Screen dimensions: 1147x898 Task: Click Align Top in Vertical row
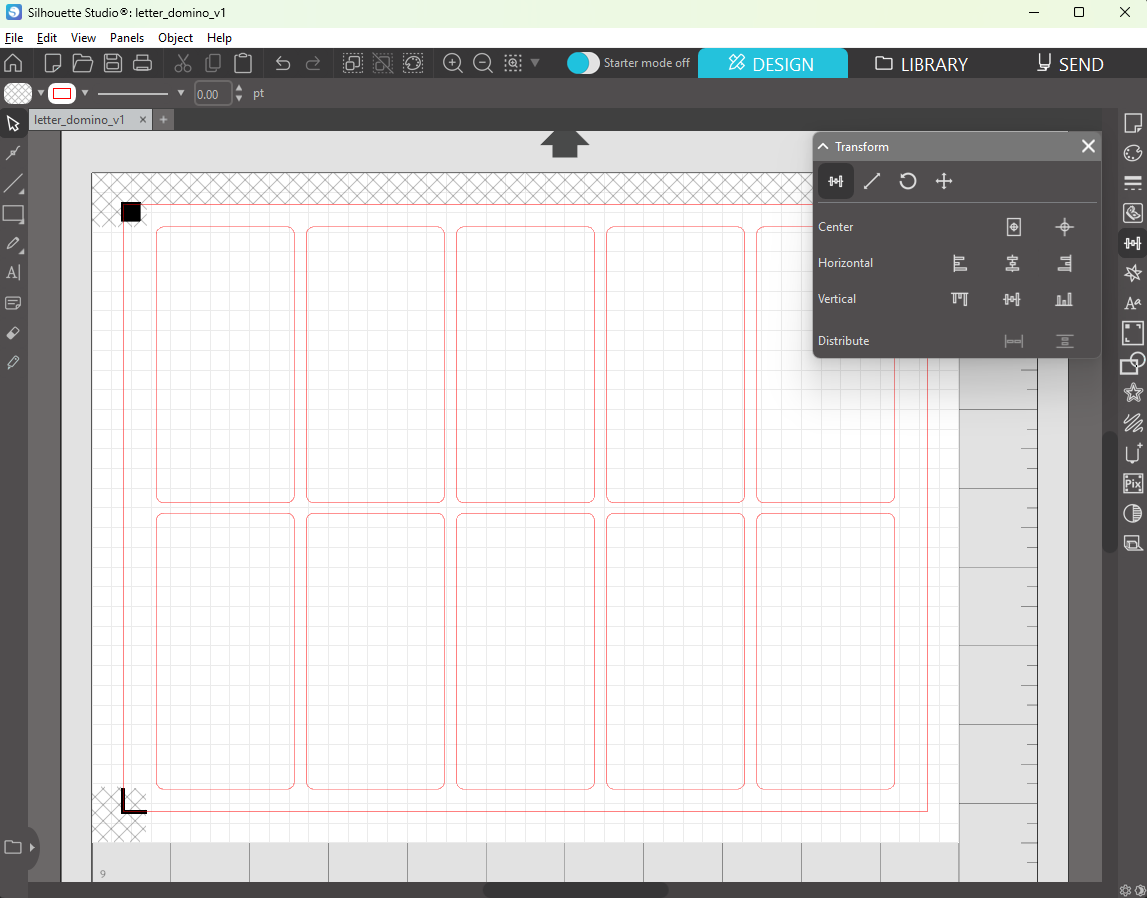[x=960, y=298]
